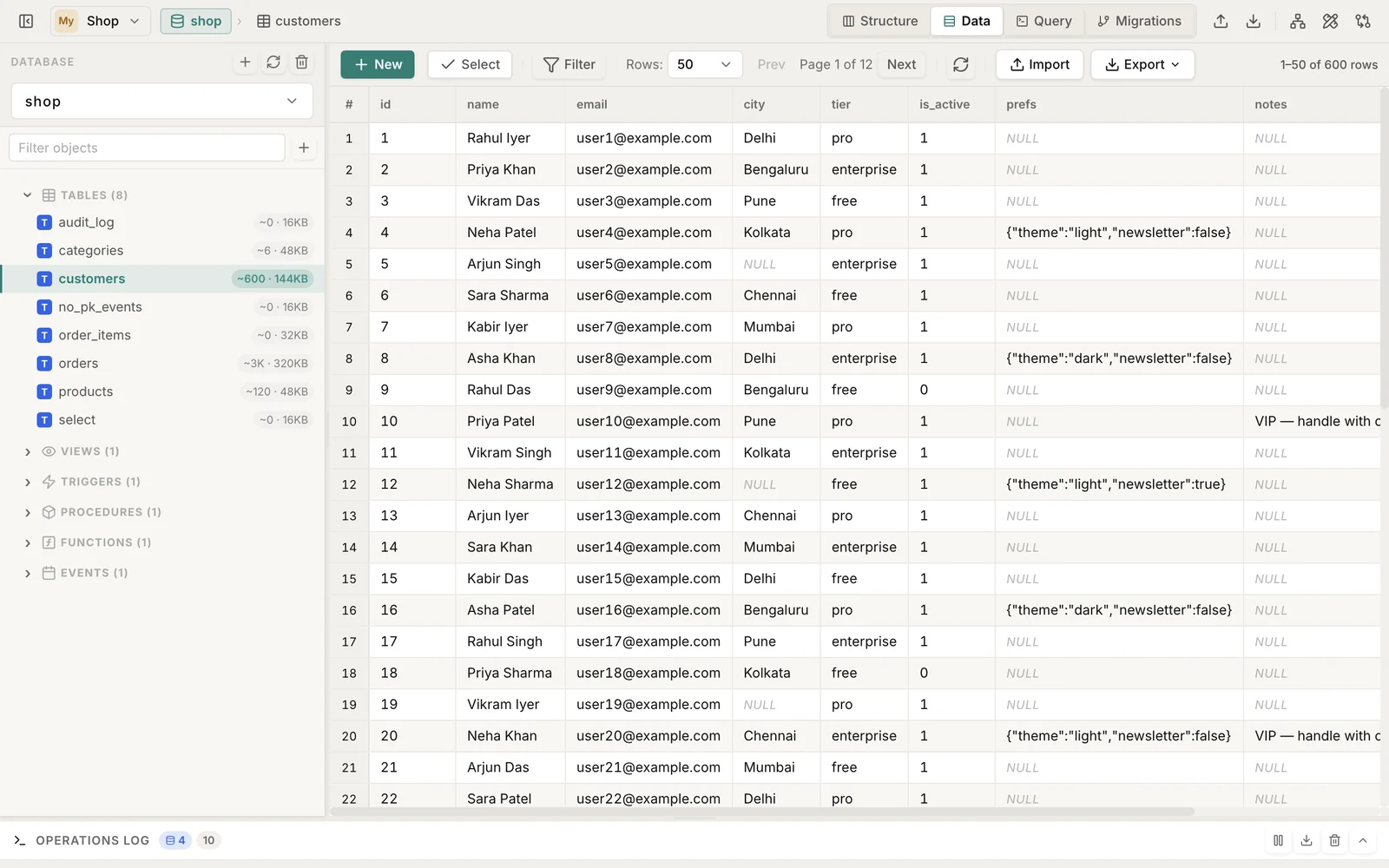Image resolution: width=1389 pixels, height=868 pixels.
Task: Click the upload icon in top bar
Action: pyautogui.click(x=1221, y=21)
